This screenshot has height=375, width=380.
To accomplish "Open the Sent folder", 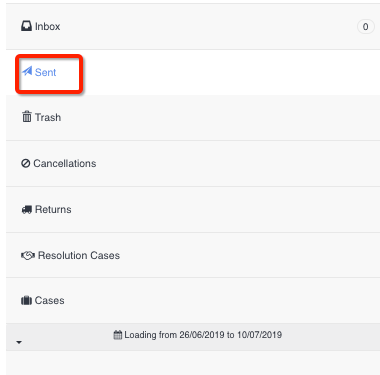I will tap(45, 72).
